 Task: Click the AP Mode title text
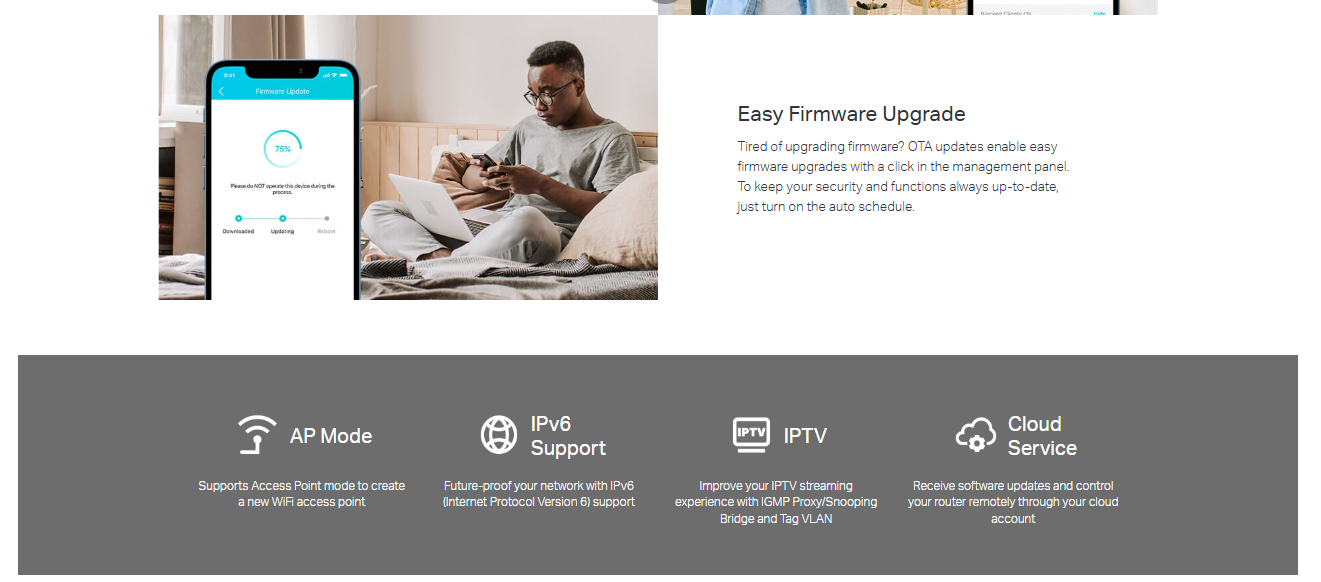tap(331, 436)
